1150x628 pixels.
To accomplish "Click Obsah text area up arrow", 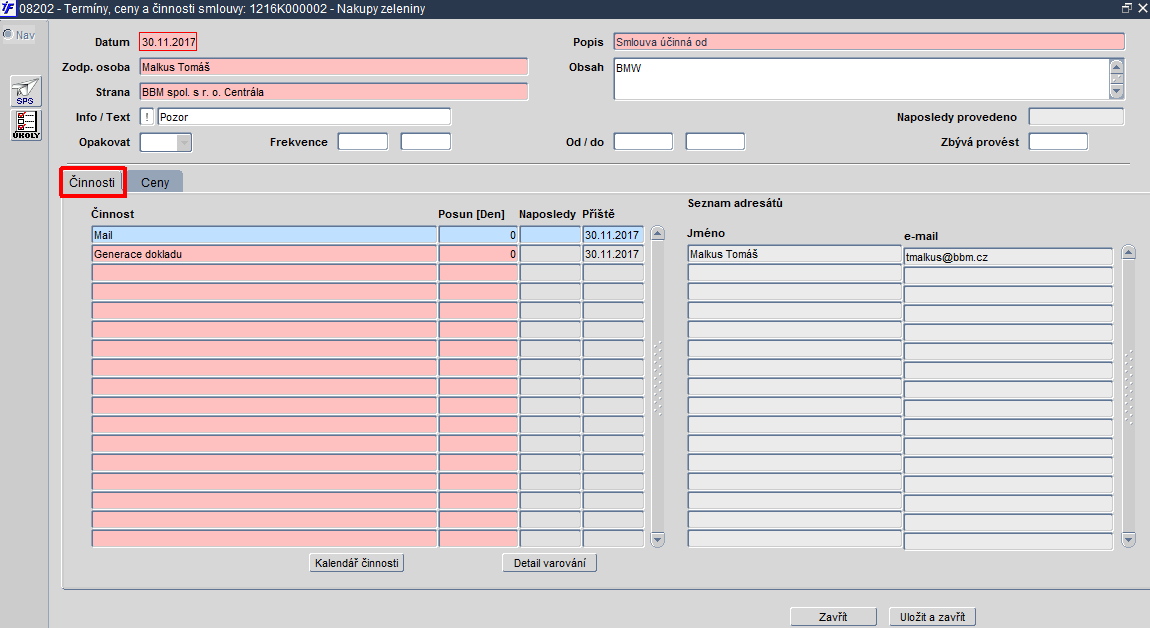I will point(1117,66).
